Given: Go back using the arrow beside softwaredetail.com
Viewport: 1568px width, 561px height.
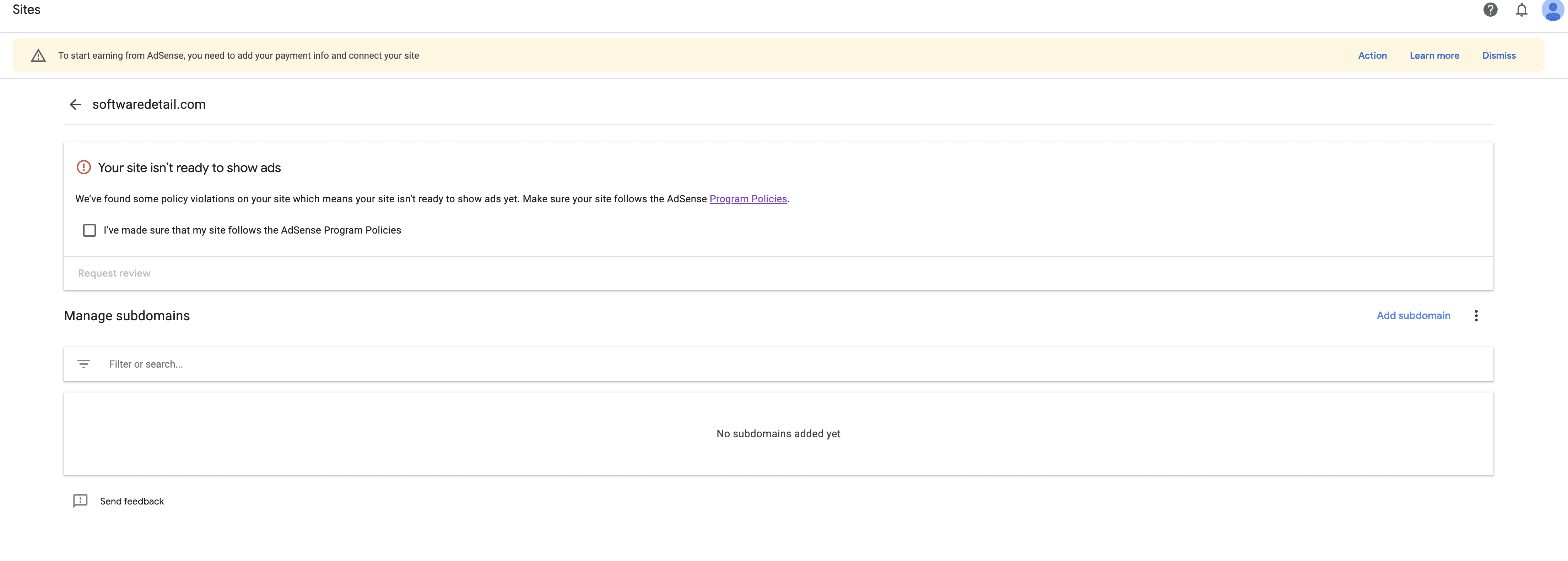Looking at the screenshot, I should point(75,105).
